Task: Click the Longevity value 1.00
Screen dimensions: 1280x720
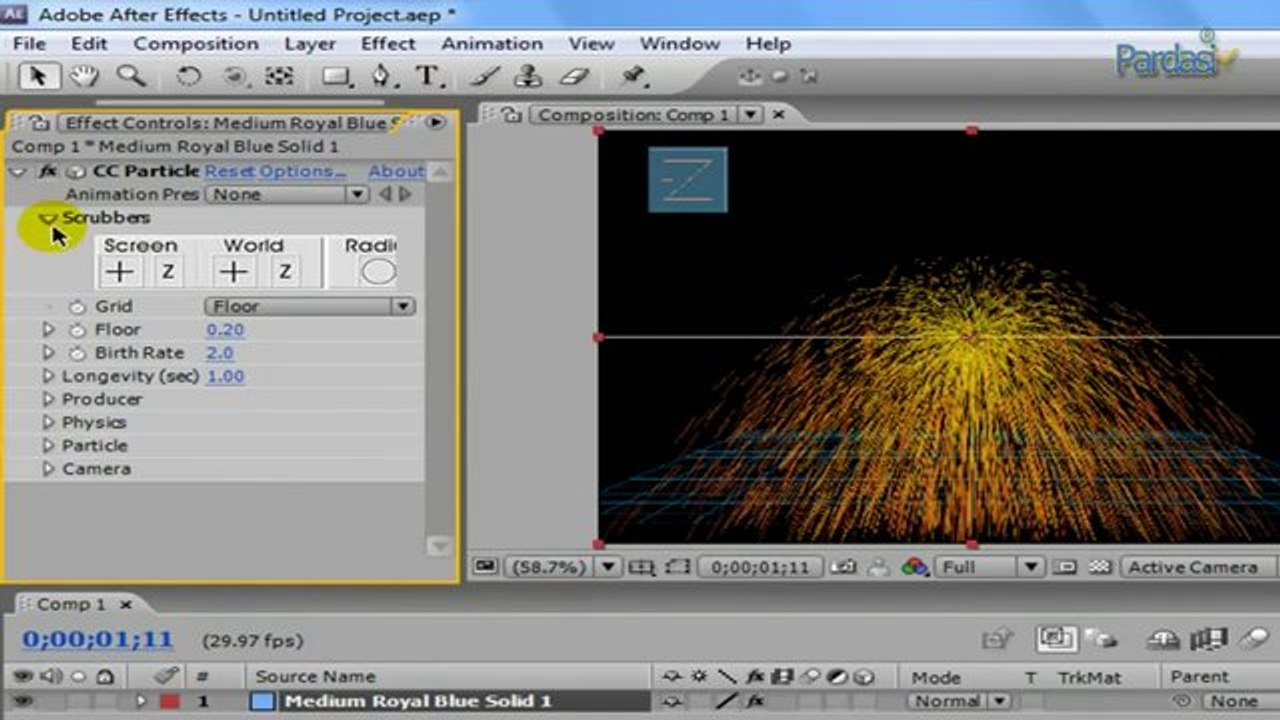Action: tap(225, 376)
